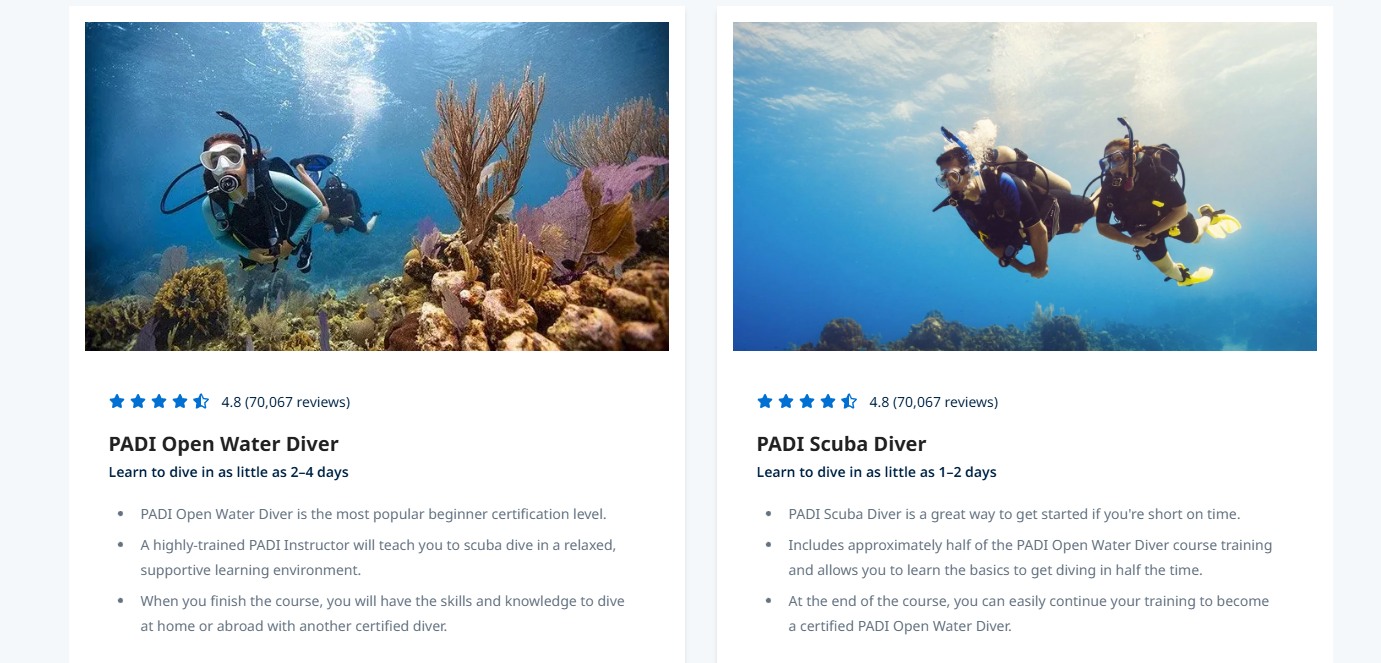Click "Learn to dive in 2–4 days" subtitle
Image resolution: width=1381 pixels, height=663 pixels.
pyautogui.click(x=229, y=472)
